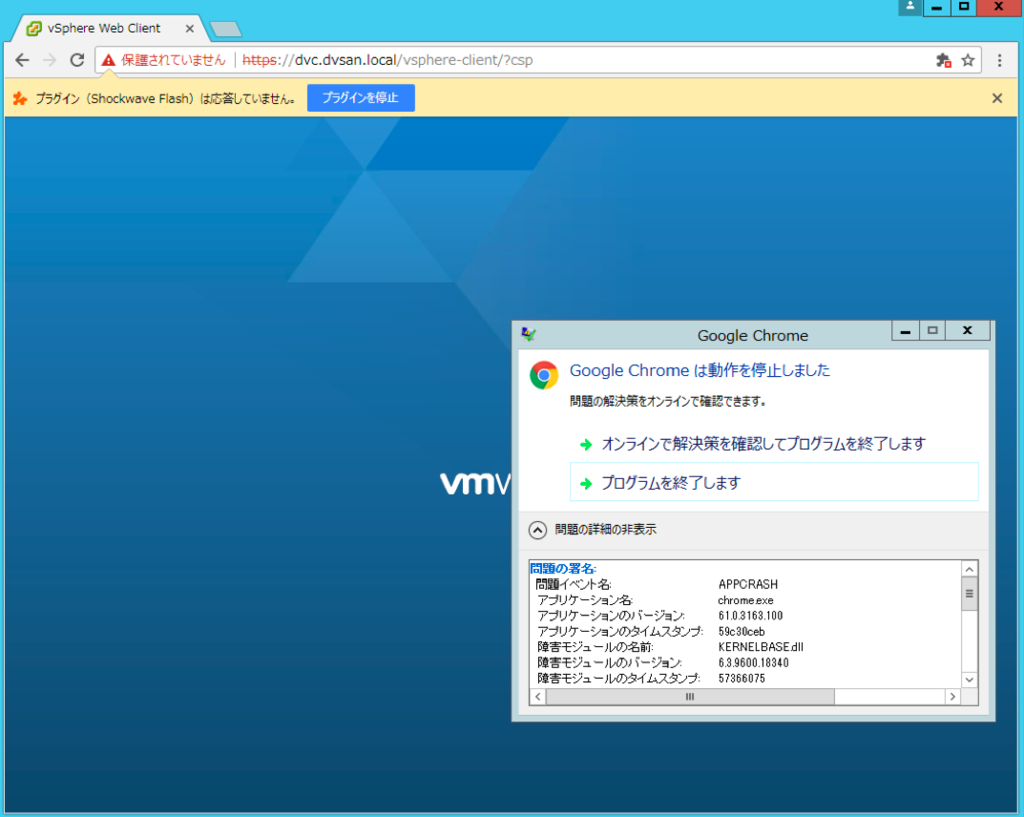The height and width of the screenshot is (817, 1024).
Task: Collapse 問題の詳細の非表示 details section
Action: coord(592,530)
